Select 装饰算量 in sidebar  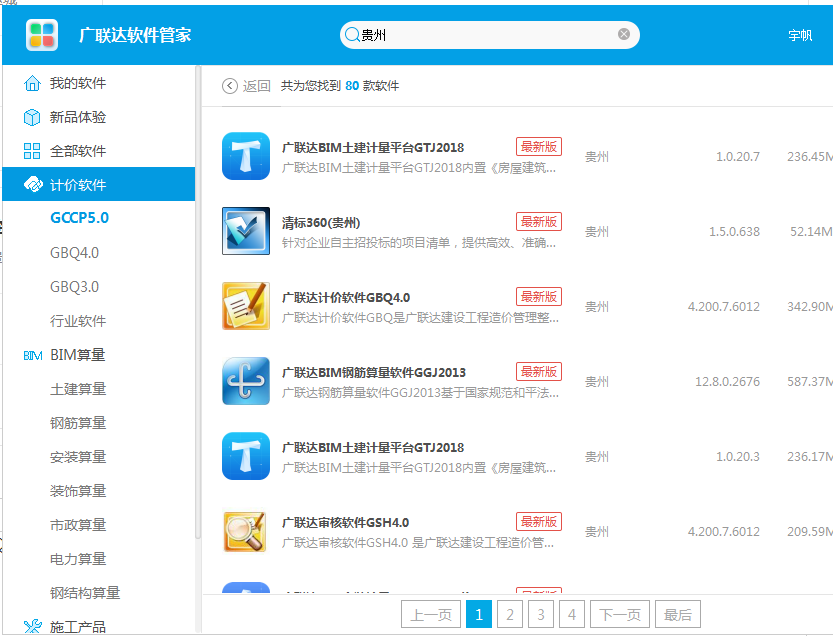tap(78, 491)
